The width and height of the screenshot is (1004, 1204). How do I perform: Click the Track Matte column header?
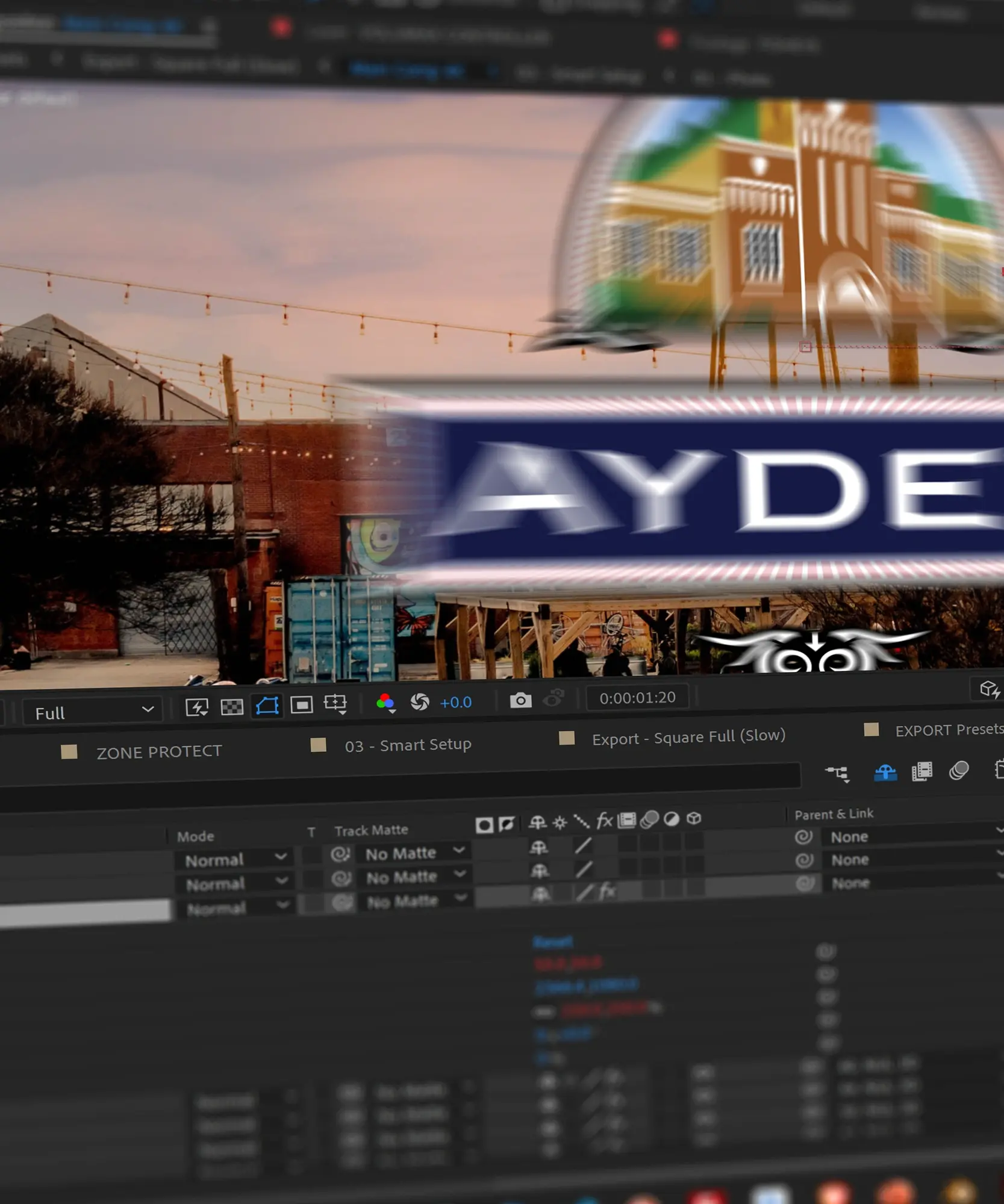coord(371,831)
